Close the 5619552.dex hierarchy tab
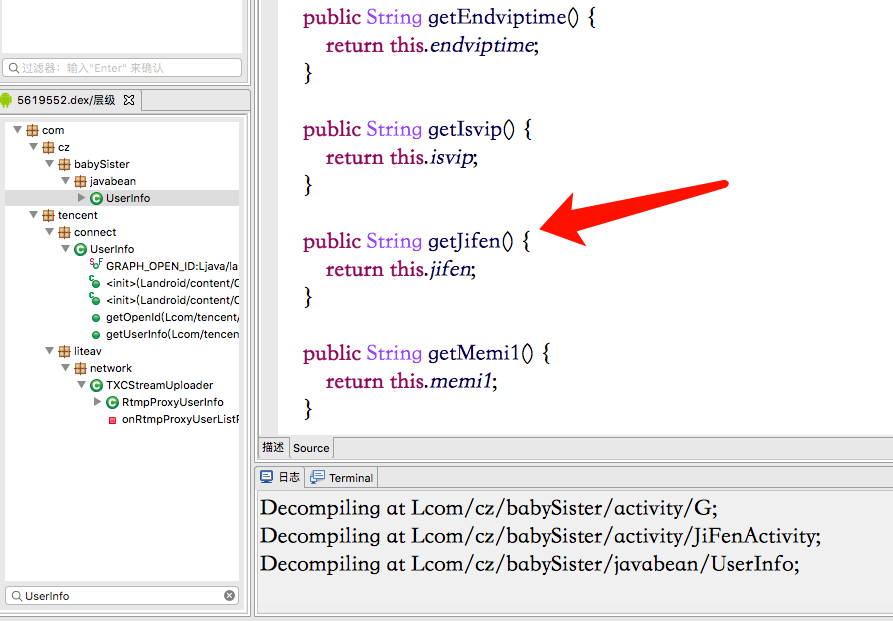The height and width of the screenshot is (621, 893). (x=129, y=100)
